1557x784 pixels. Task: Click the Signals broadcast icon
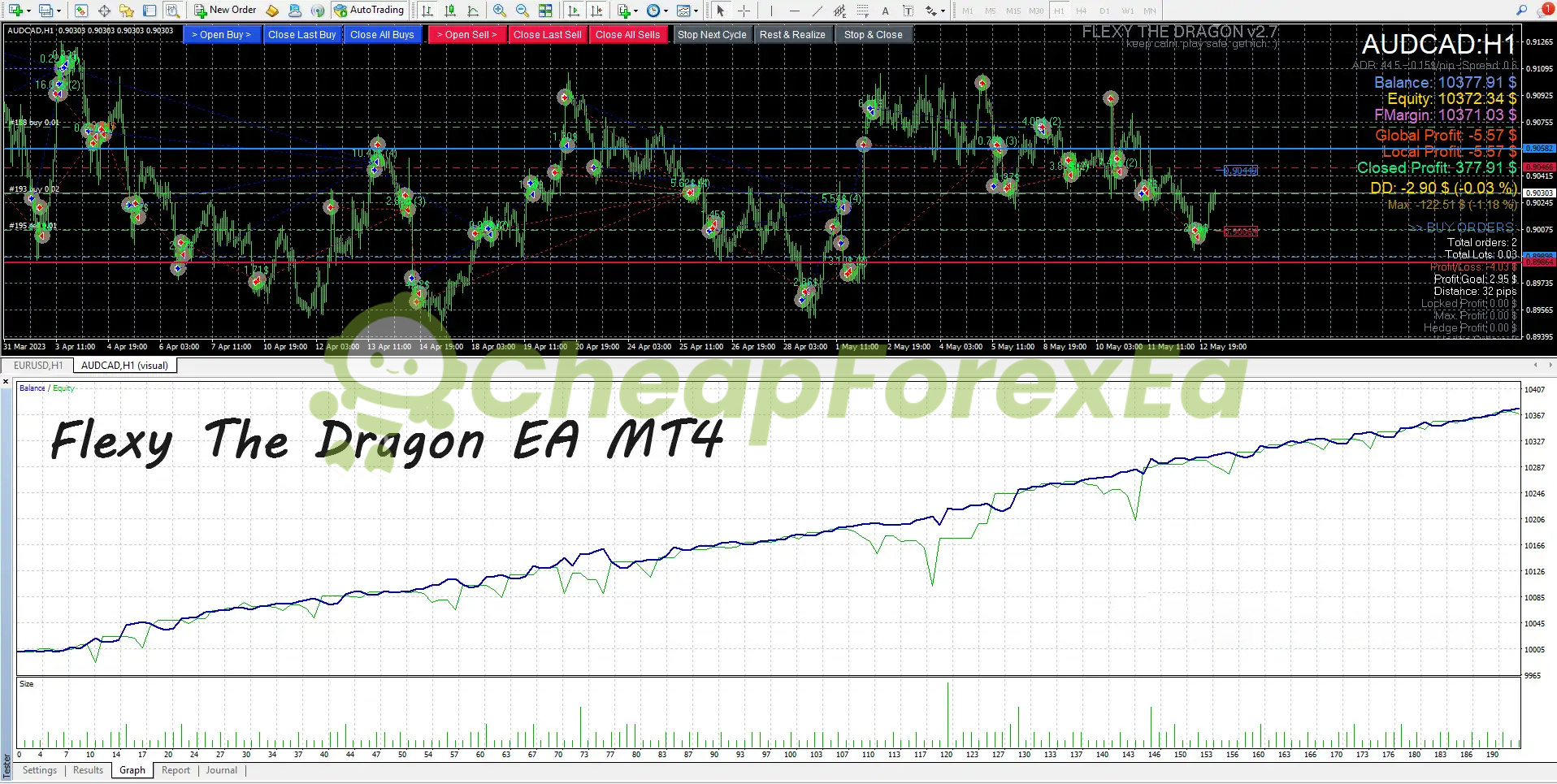[318, 11]
